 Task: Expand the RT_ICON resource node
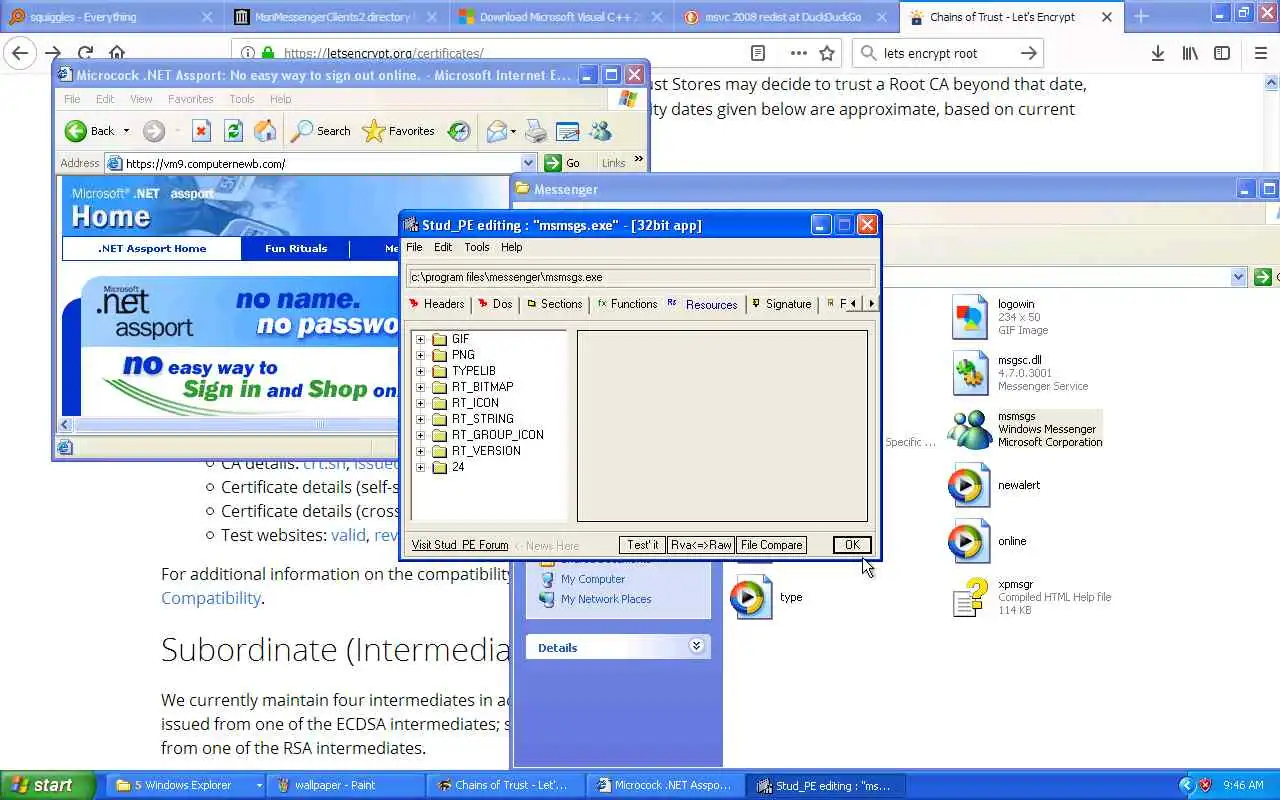pos(420,403)
